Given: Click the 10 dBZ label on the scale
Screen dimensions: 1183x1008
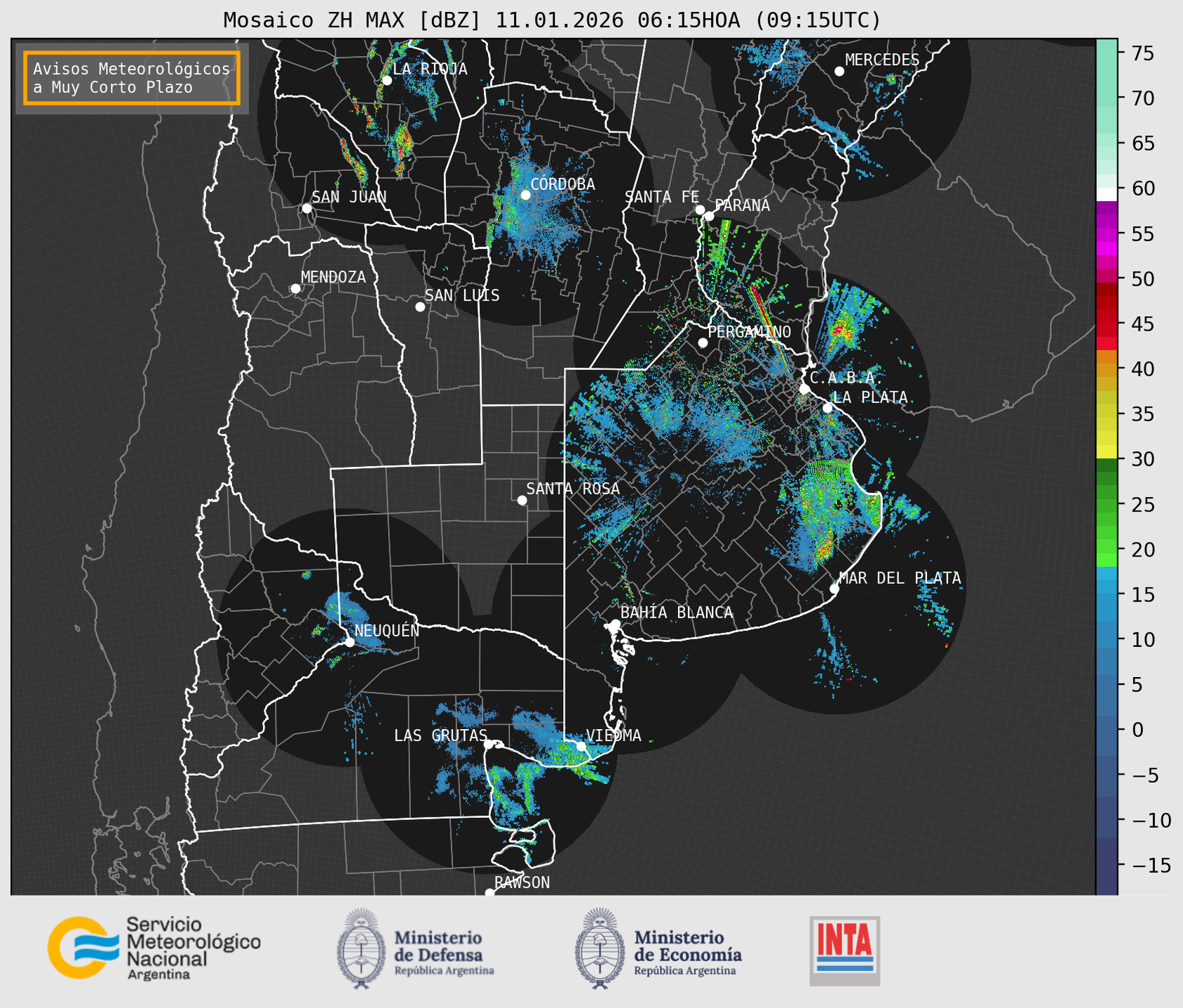Looking at the screenshot, I should tap(1142, 640).
